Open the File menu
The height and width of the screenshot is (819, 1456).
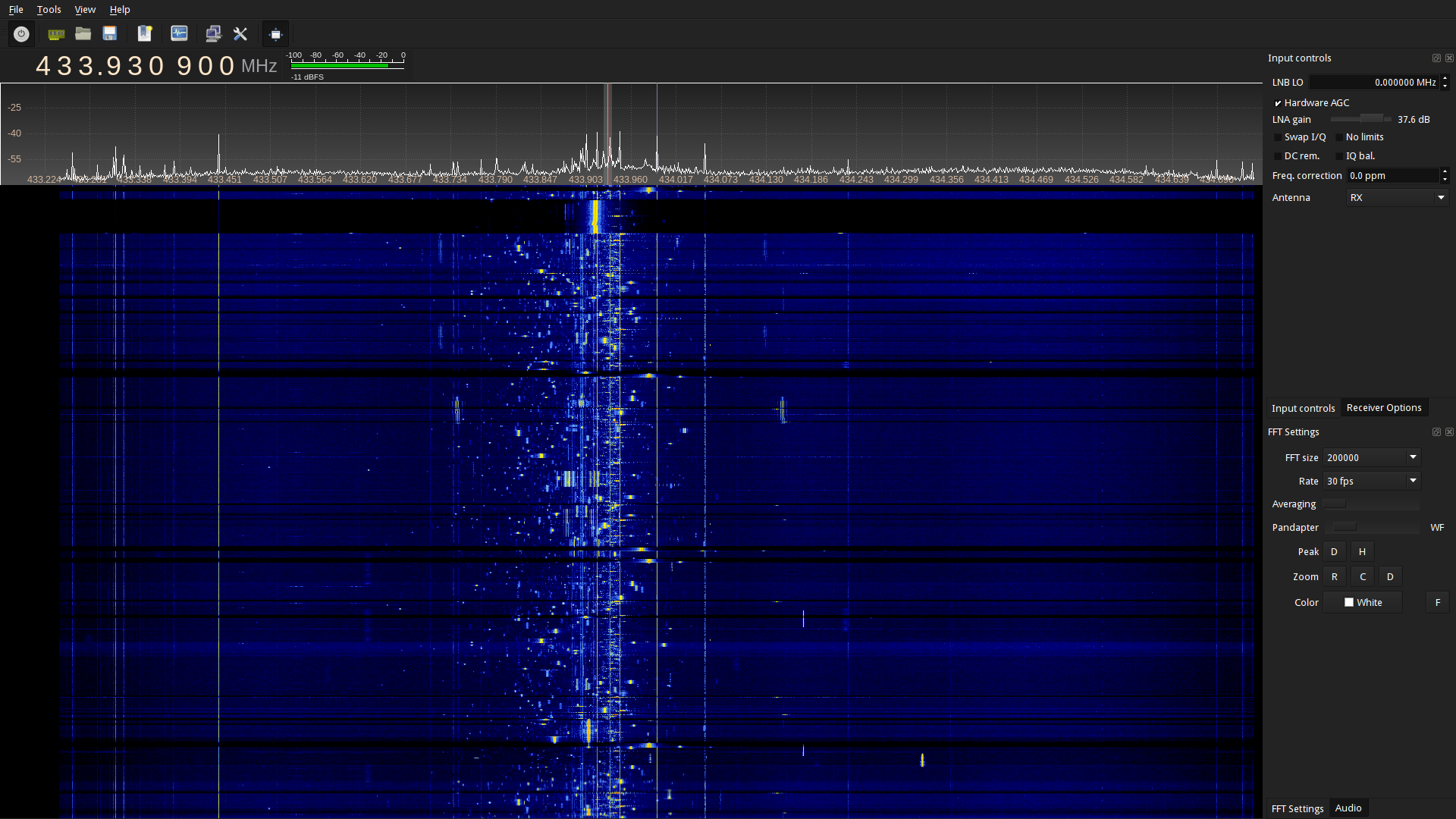[x=16, y=10]
